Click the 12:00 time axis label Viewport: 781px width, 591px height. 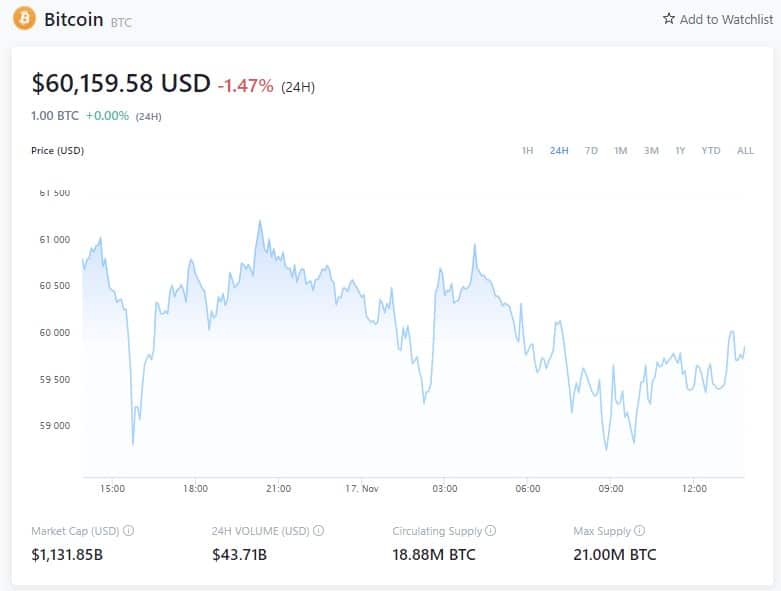pyautogui.click(x=694, y=488)
